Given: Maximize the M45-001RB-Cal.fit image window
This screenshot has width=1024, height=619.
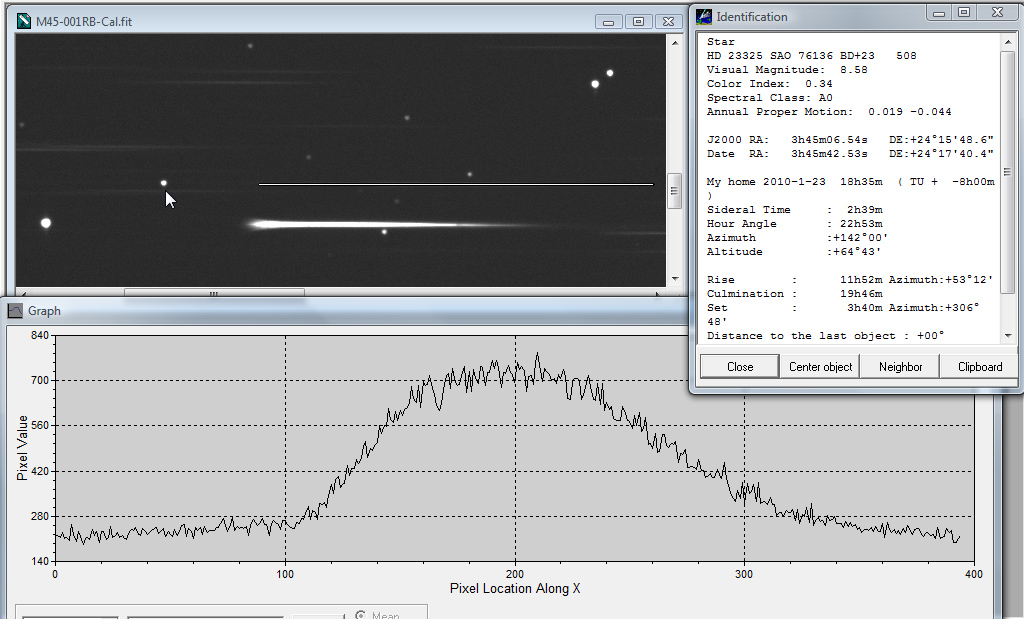Looking at the screenshot, I should [x=638, y=22].
